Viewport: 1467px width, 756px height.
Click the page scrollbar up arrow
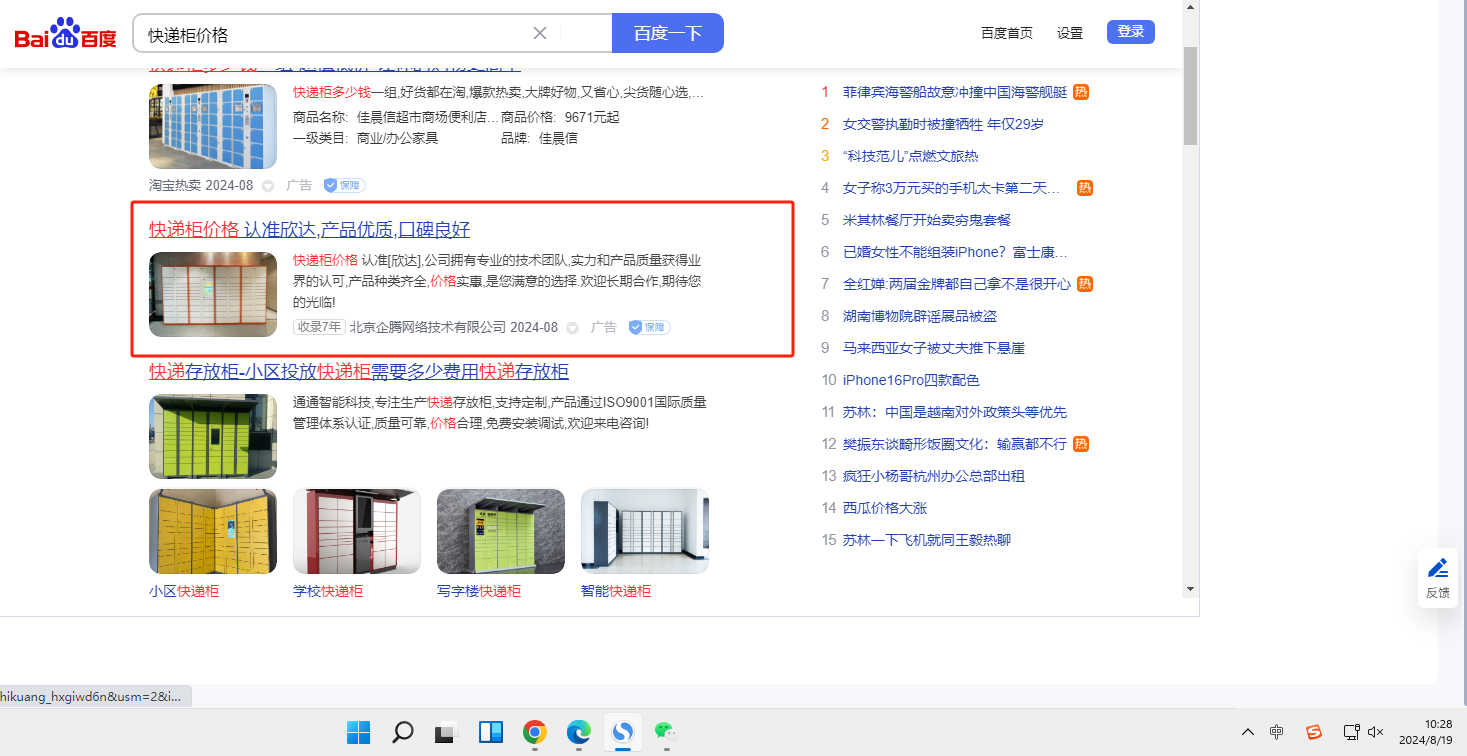coord(1190,8)
